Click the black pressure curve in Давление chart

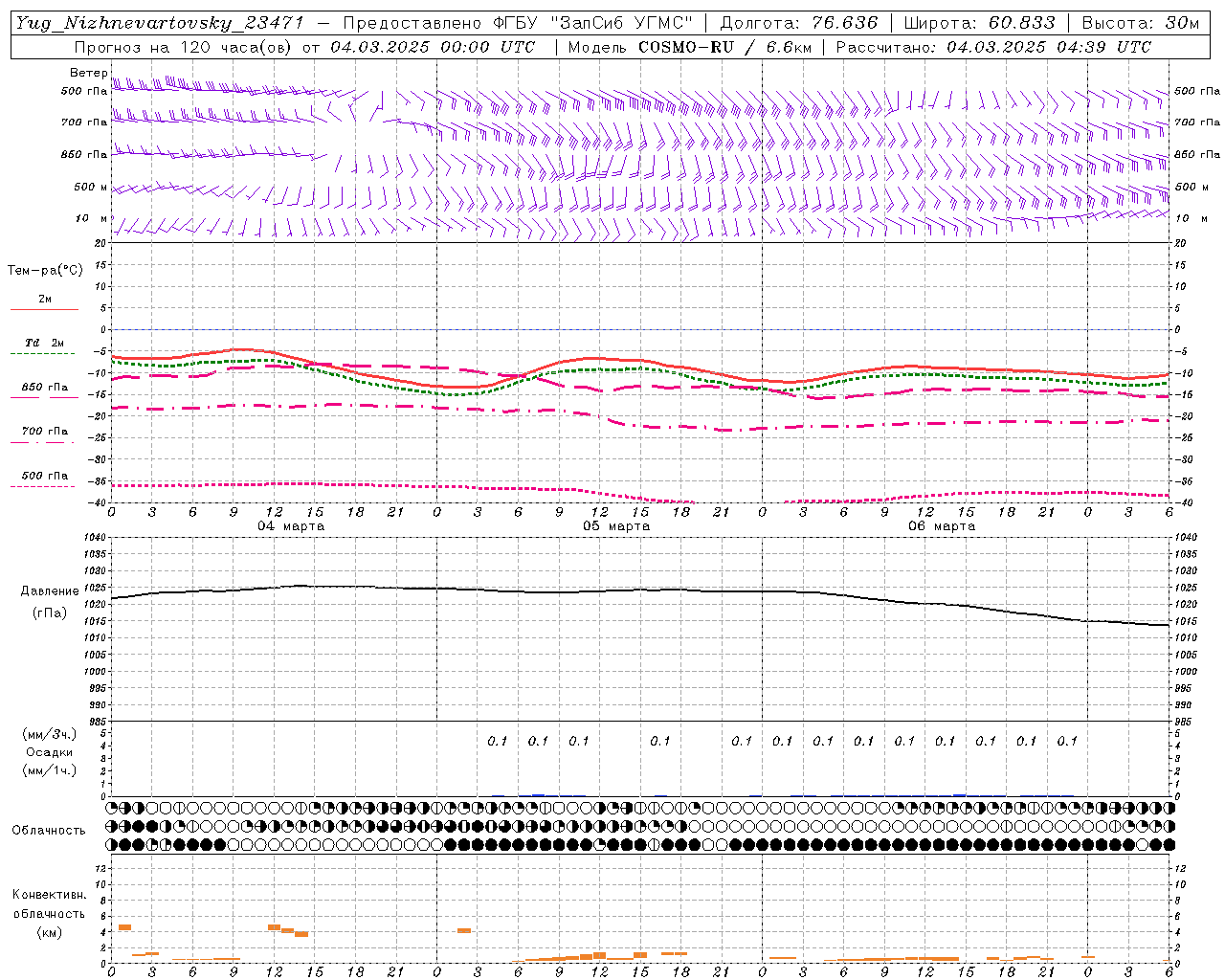641,590
